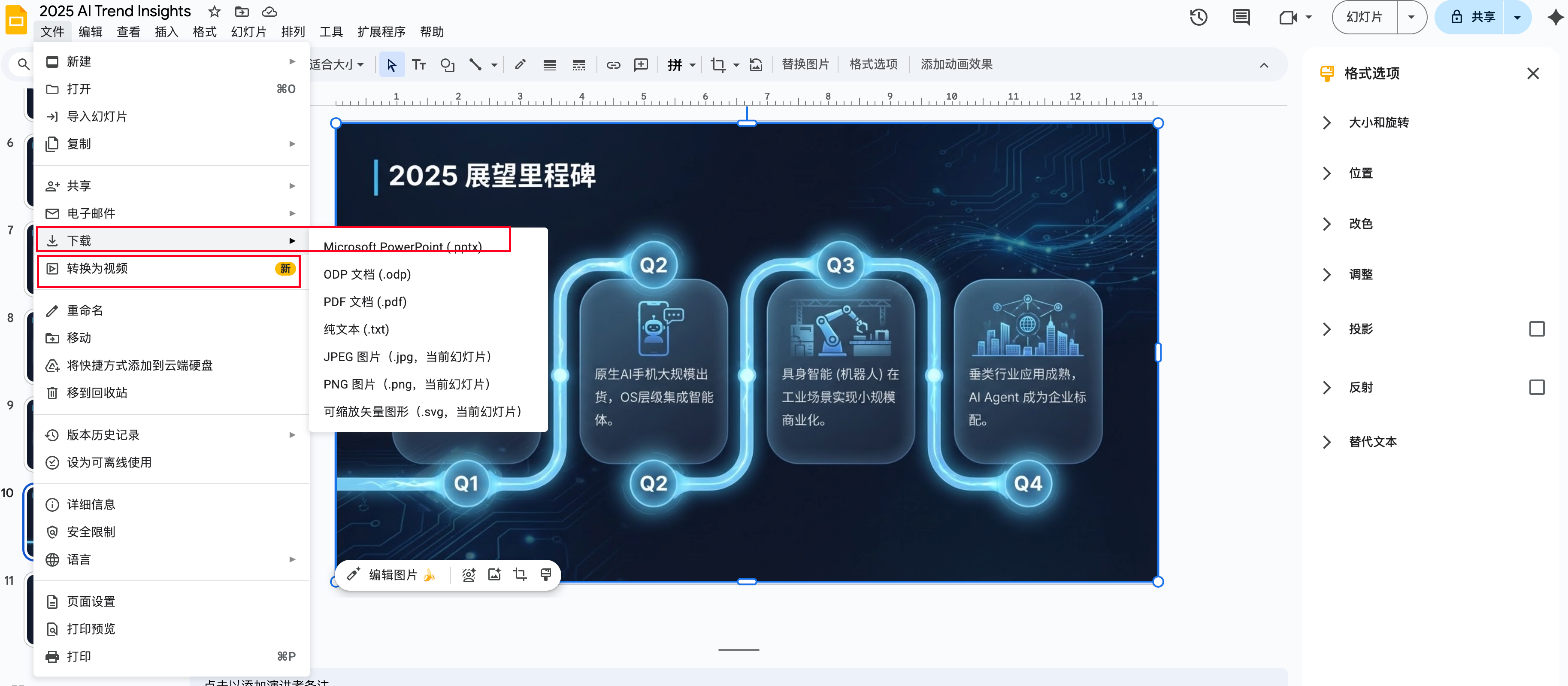Click the crop image icon in toolbar
The width and height of the screenshot is (1568, 686).
click(717, 64)
